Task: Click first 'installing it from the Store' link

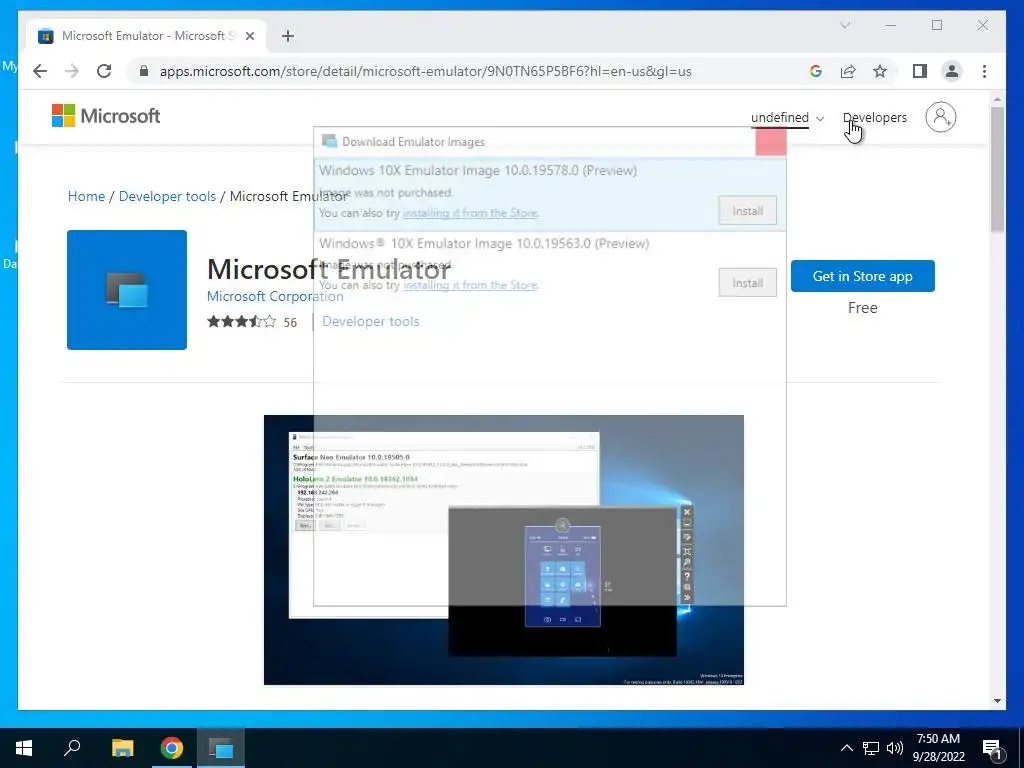Action: (470, 213)
